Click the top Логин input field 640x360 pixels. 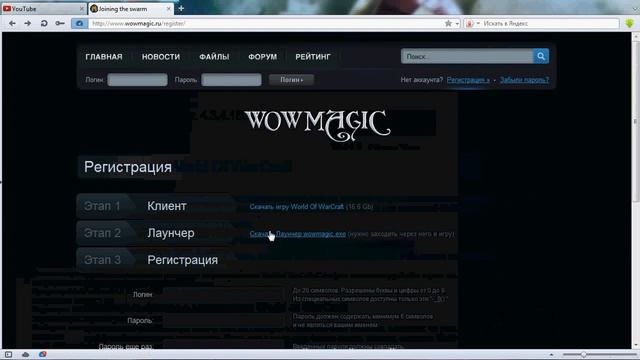[138, 80]
